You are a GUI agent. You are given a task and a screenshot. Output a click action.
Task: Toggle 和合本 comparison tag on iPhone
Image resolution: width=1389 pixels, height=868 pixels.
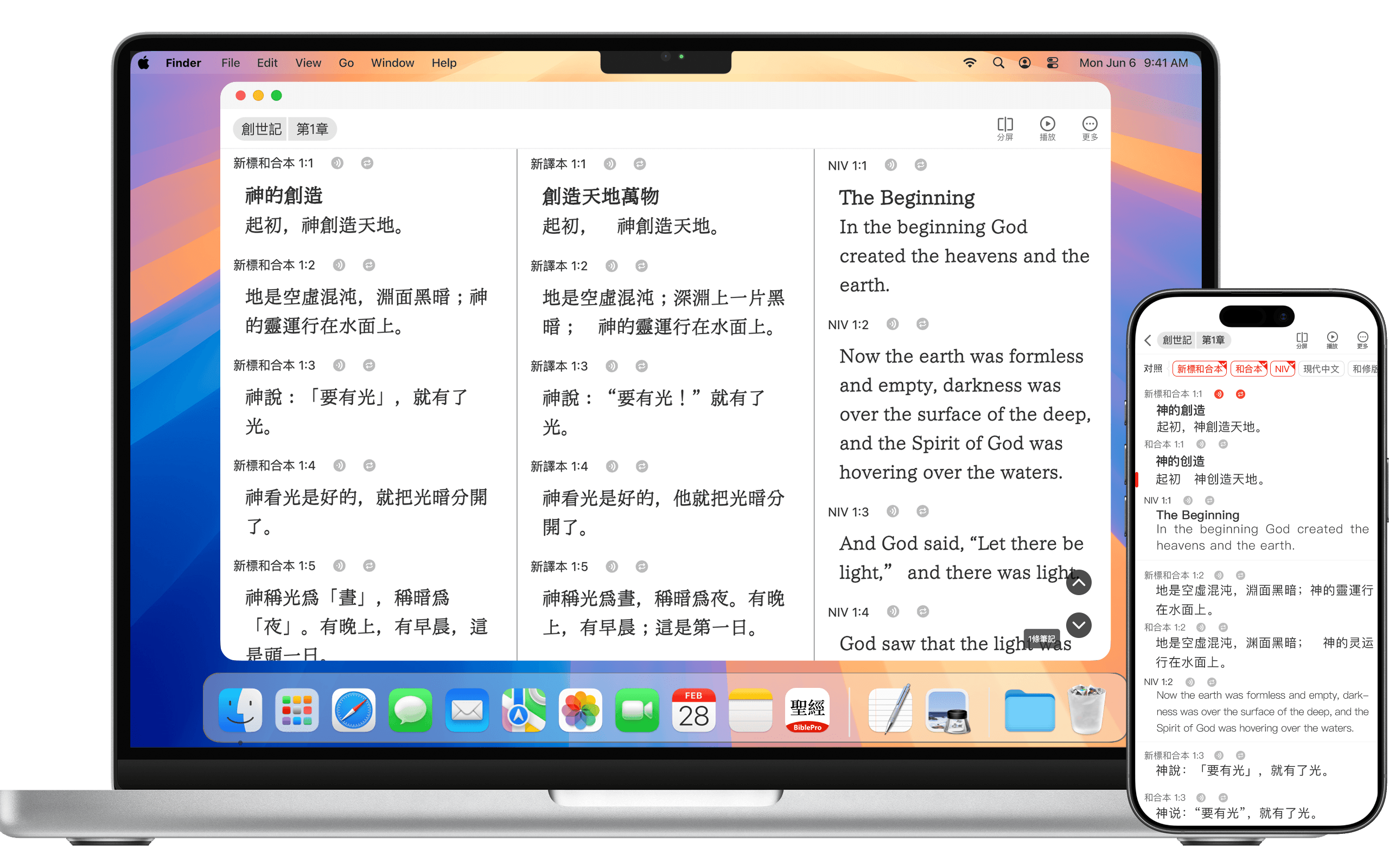(x=1249, y=369)
